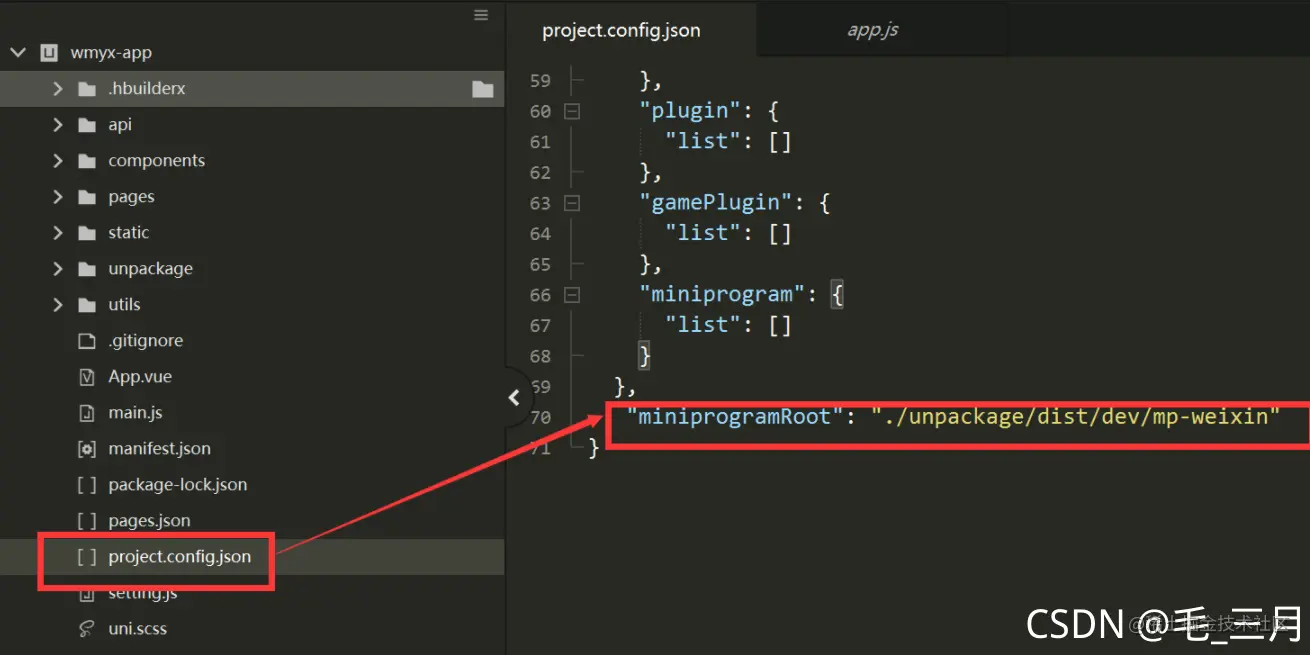Collapse the sidebar with the arrow handle

point(514,397)
